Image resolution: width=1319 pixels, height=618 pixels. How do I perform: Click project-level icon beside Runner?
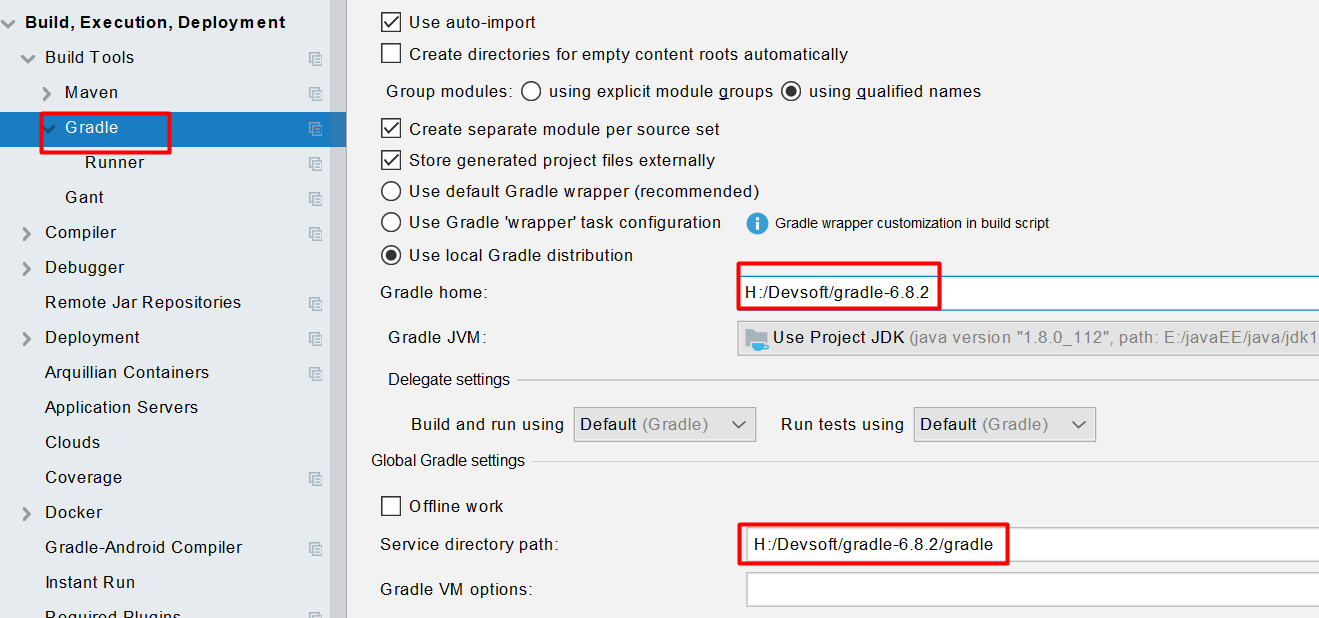point(316,164)
